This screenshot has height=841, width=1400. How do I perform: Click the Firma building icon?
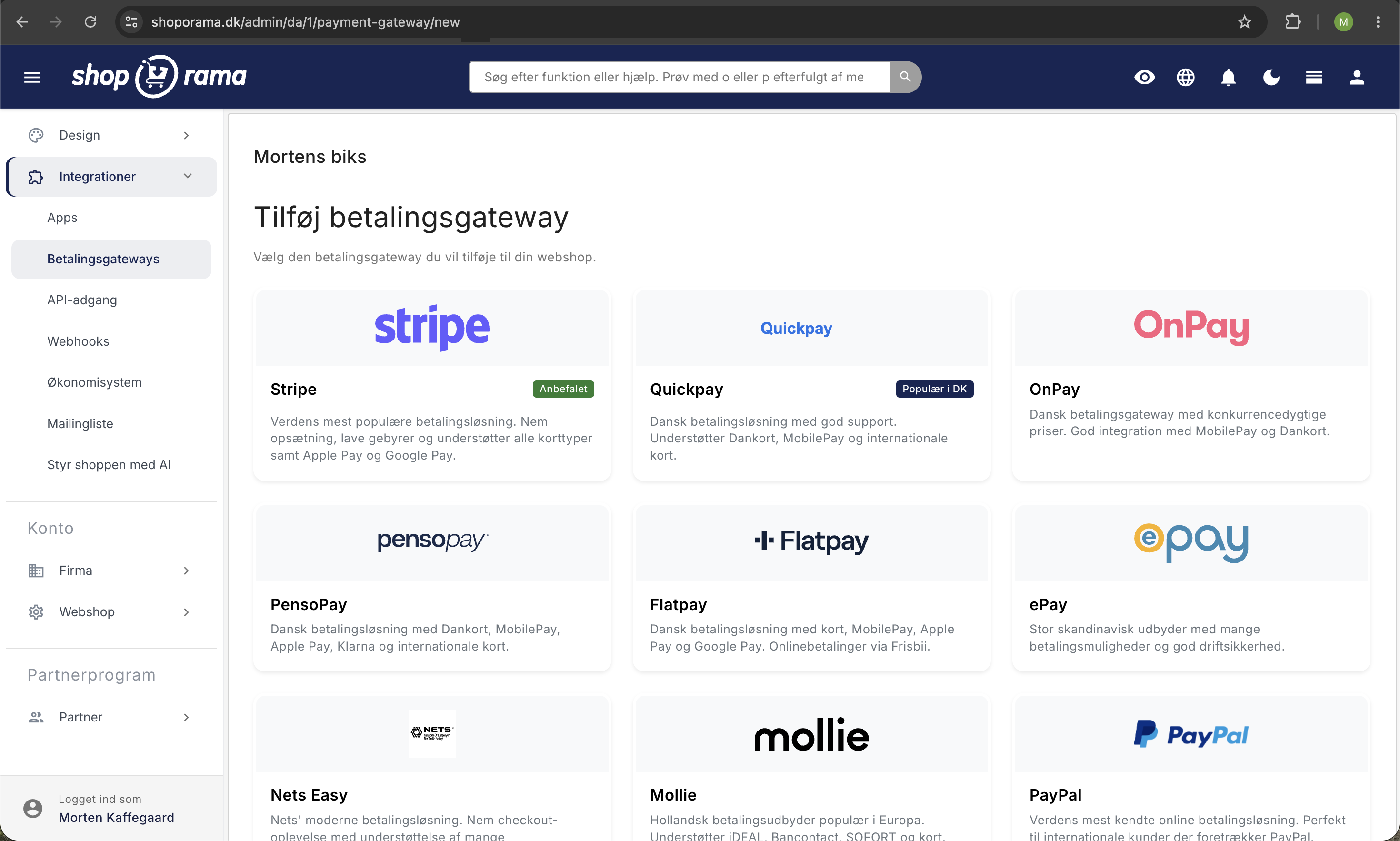pyautogui.click(x=36, y=571)
